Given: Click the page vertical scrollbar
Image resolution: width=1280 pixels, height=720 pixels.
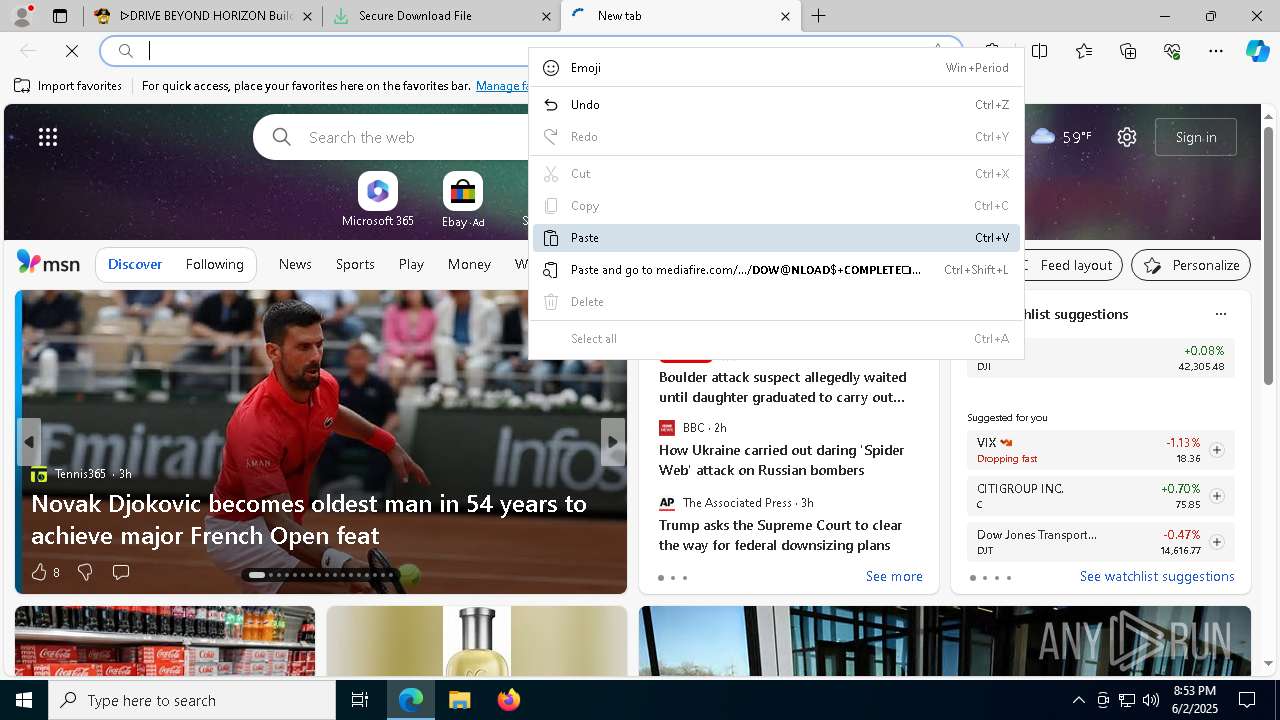Looking at the screenshot, I should (x=1269, y=255).
